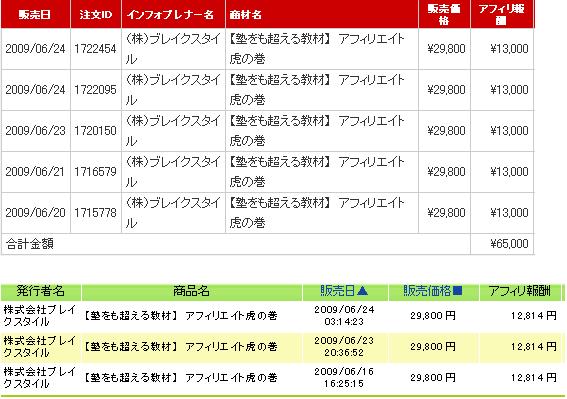Click sale time 2009/06/16 16:25:15

tap(344, 378)
